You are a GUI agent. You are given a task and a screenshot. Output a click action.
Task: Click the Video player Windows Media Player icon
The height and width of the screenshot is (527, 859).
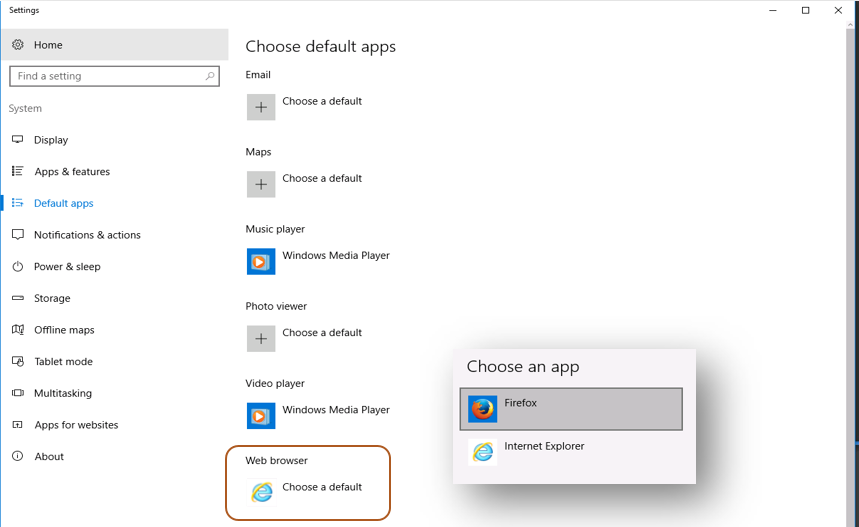(x=261, y=416)
